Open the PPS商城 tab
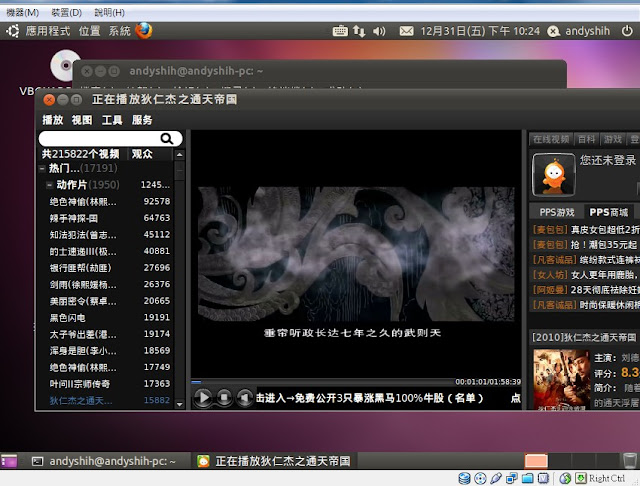 coord(609,212)
